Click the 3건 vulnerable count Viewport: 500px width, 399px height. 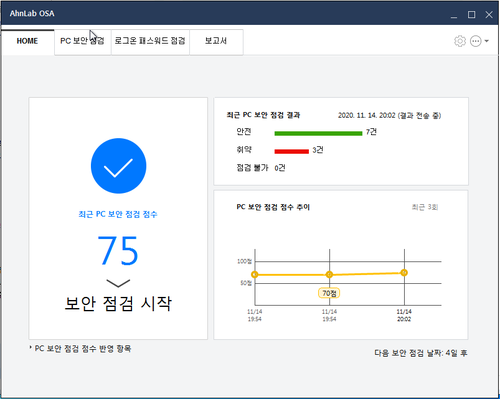click(x=318, y=150)
